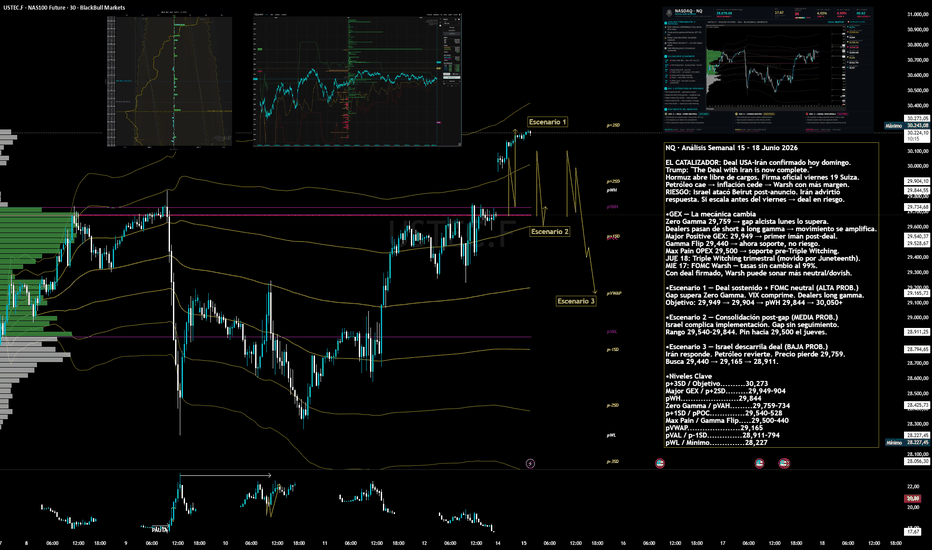Click the Mínimo 28.227,45 price label
This screenshot has height=550, width=932.
click(907, 442)
